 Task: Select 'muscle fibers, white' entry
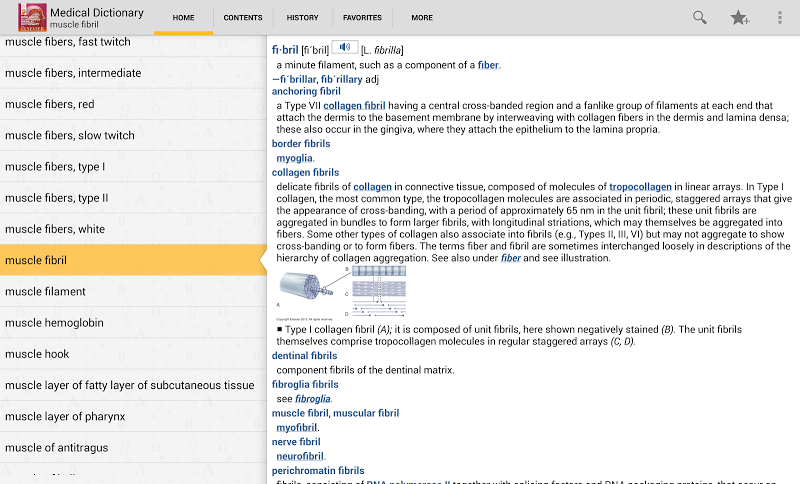click(x=133, y=229)
